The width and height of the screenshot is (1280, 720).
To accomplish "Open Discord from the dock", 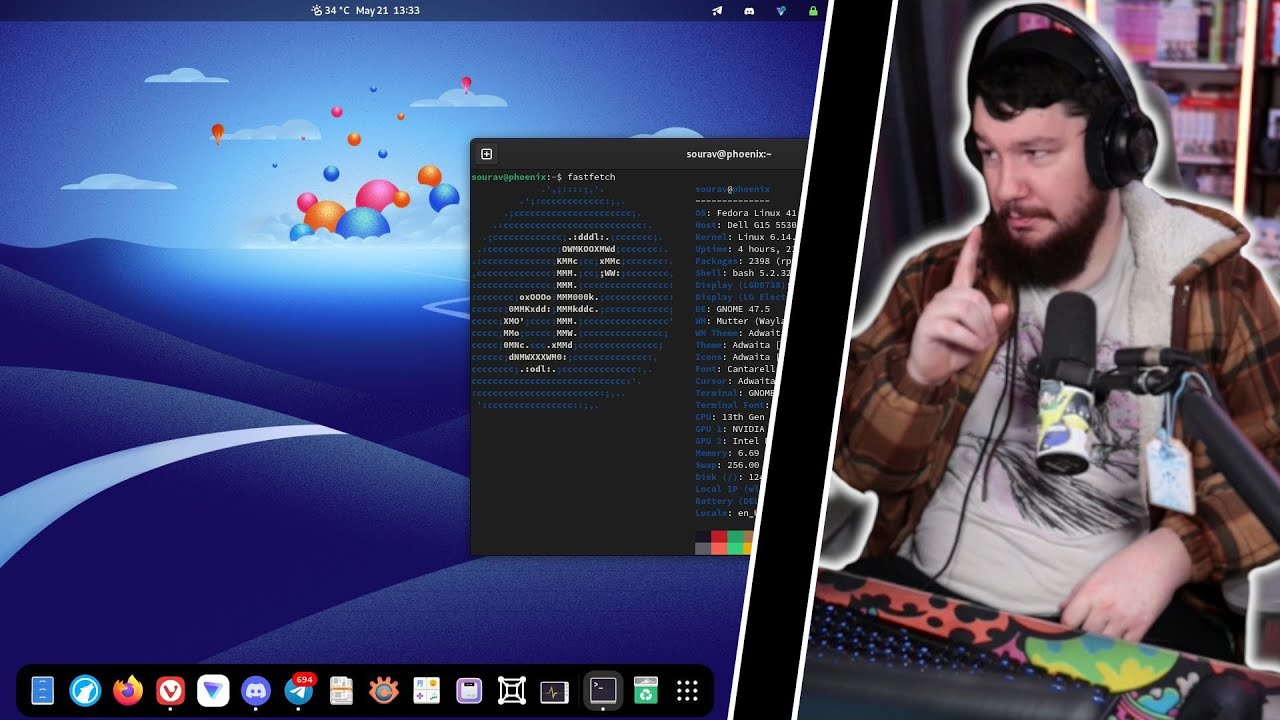I will coord(256,690).
